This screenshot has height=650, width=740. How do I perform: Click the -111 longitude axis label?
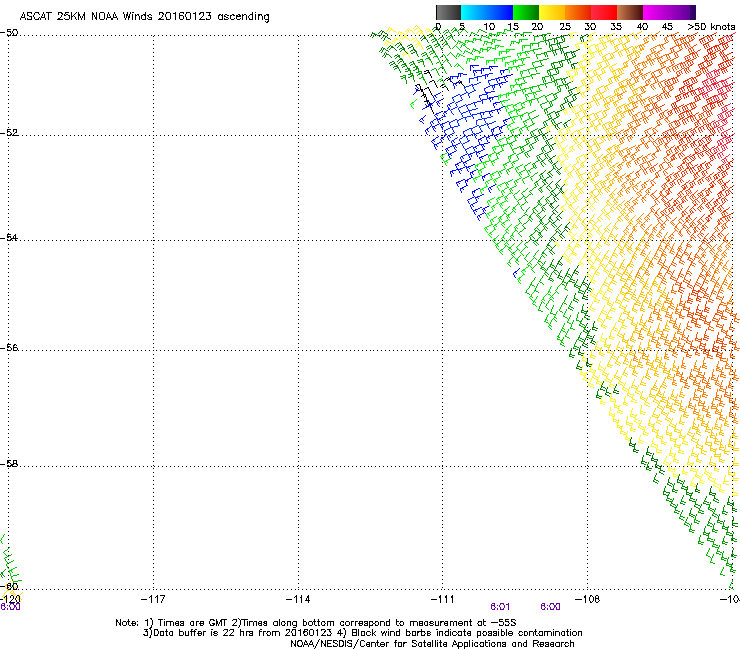[442, 599]
